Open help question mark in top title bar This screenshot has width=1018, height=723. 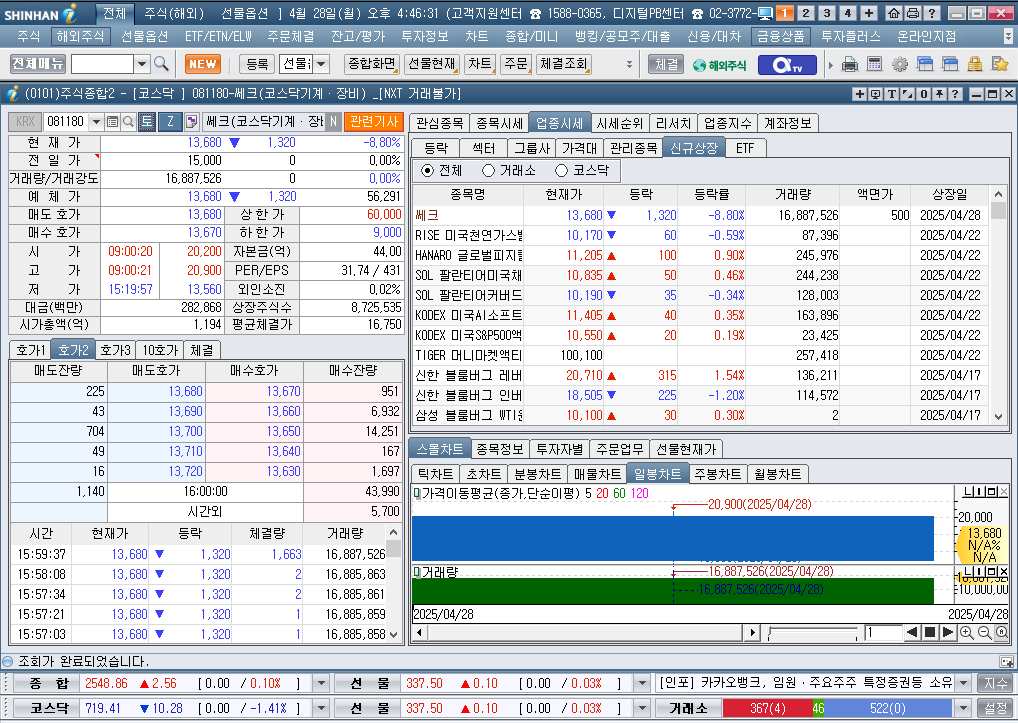tap(932, 13)
